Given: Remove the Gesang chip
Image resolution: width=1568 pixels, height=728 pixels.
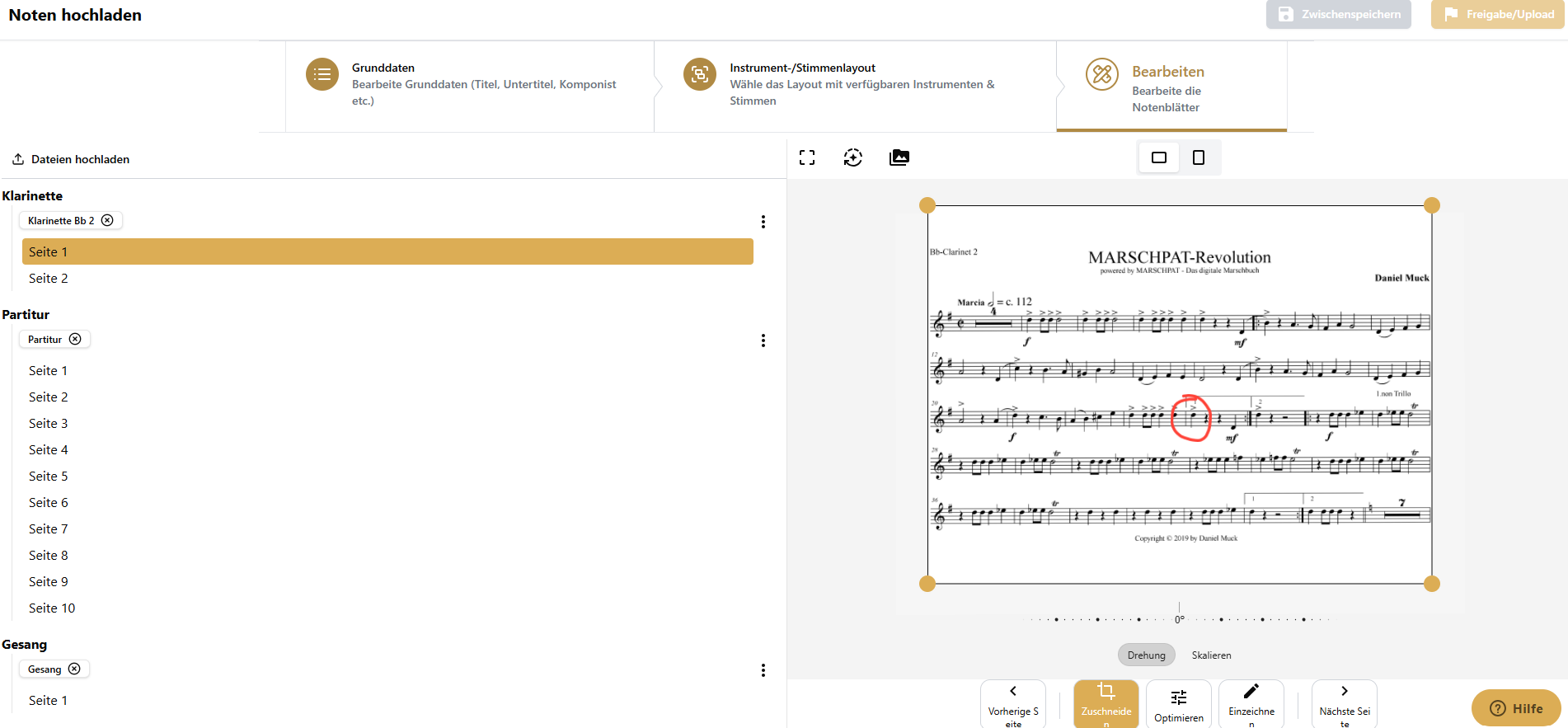Looking at the screenshot, I should click(x=74, y=669).
